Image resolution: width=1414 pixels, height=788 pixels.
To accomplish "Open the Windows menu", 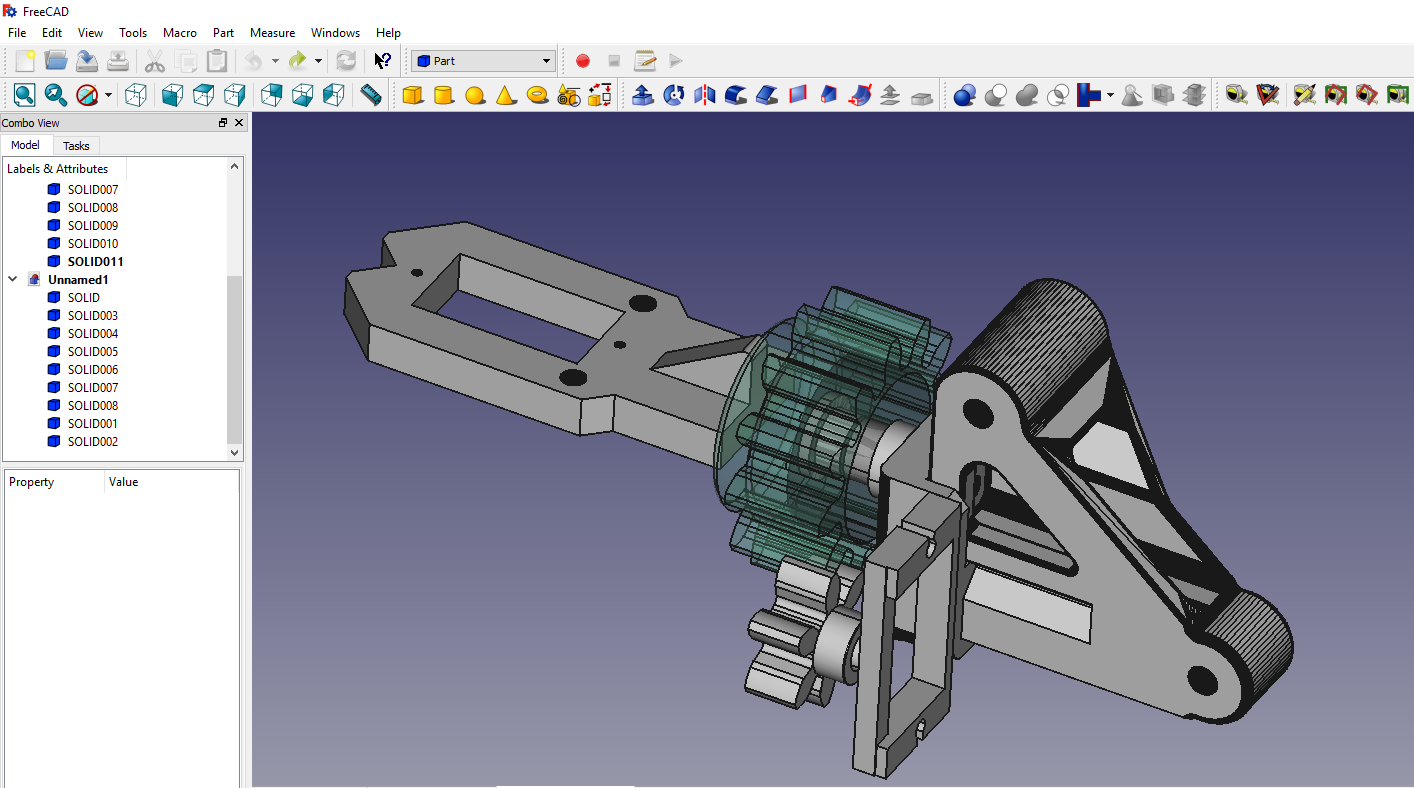I will [x=335, y=33].
